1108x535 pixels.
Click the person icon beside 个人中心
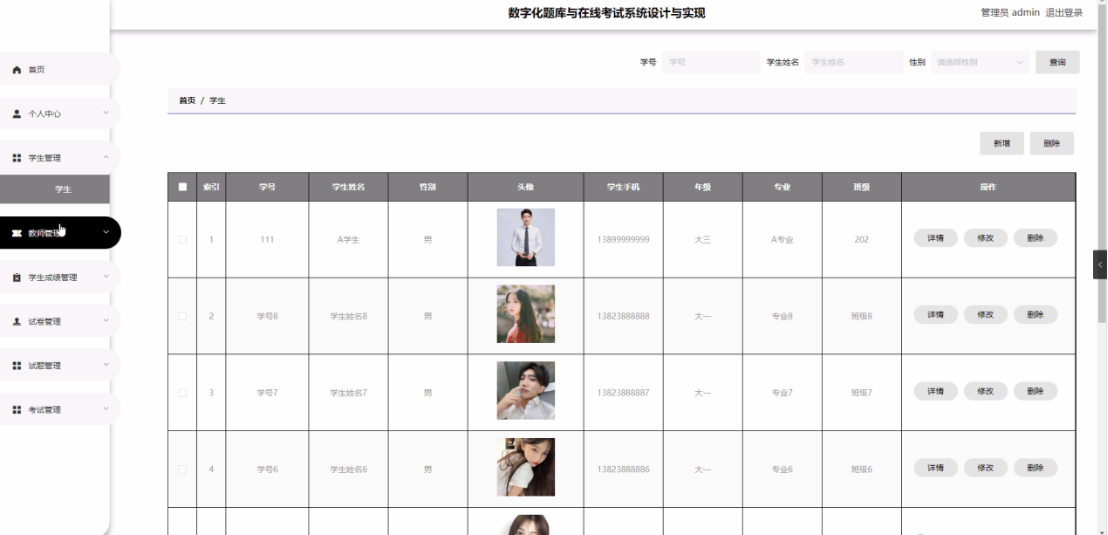pos(17,114)
